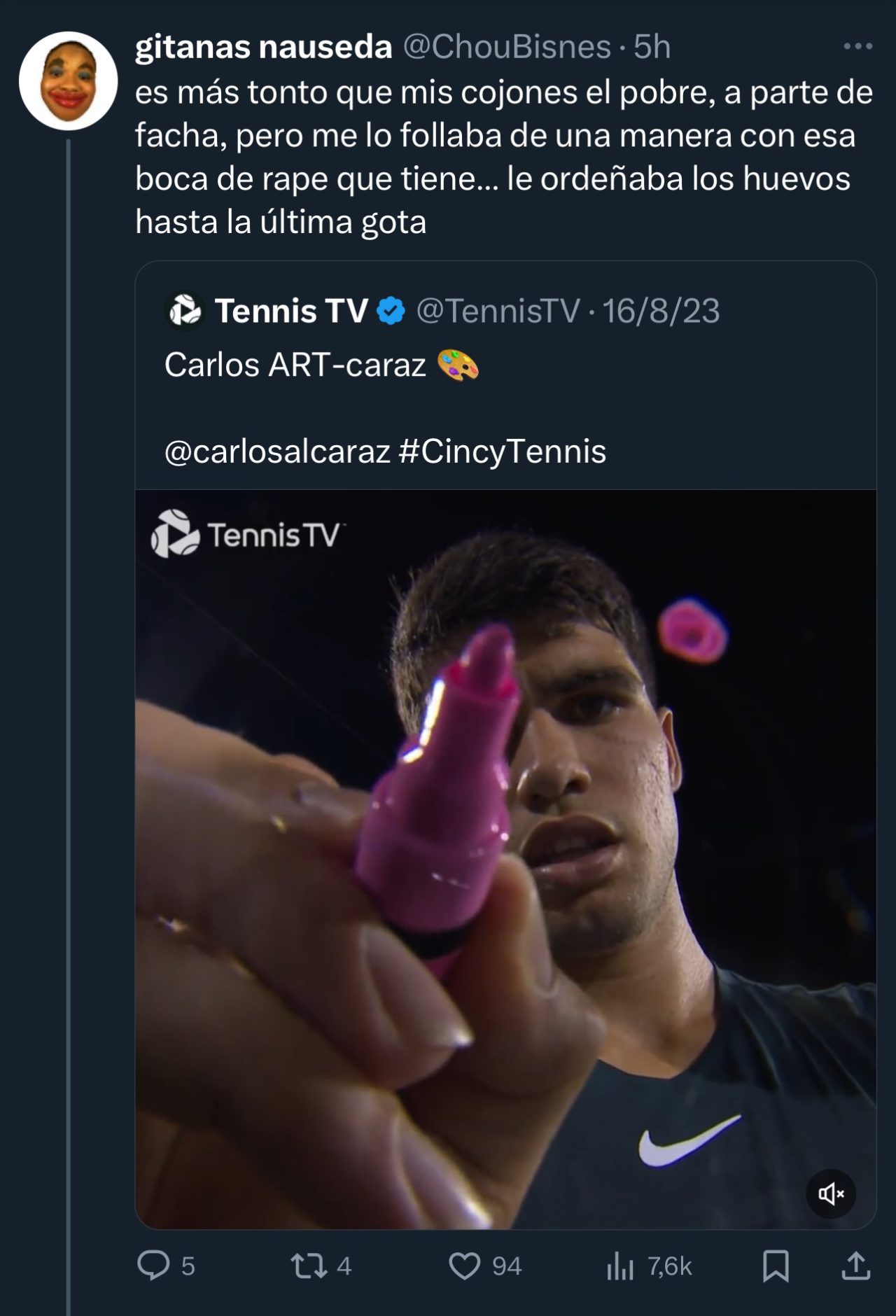This screenshot has height=1316, width=896.
Task: Open the @carlosalcaraz mention link
Action: 277,451
